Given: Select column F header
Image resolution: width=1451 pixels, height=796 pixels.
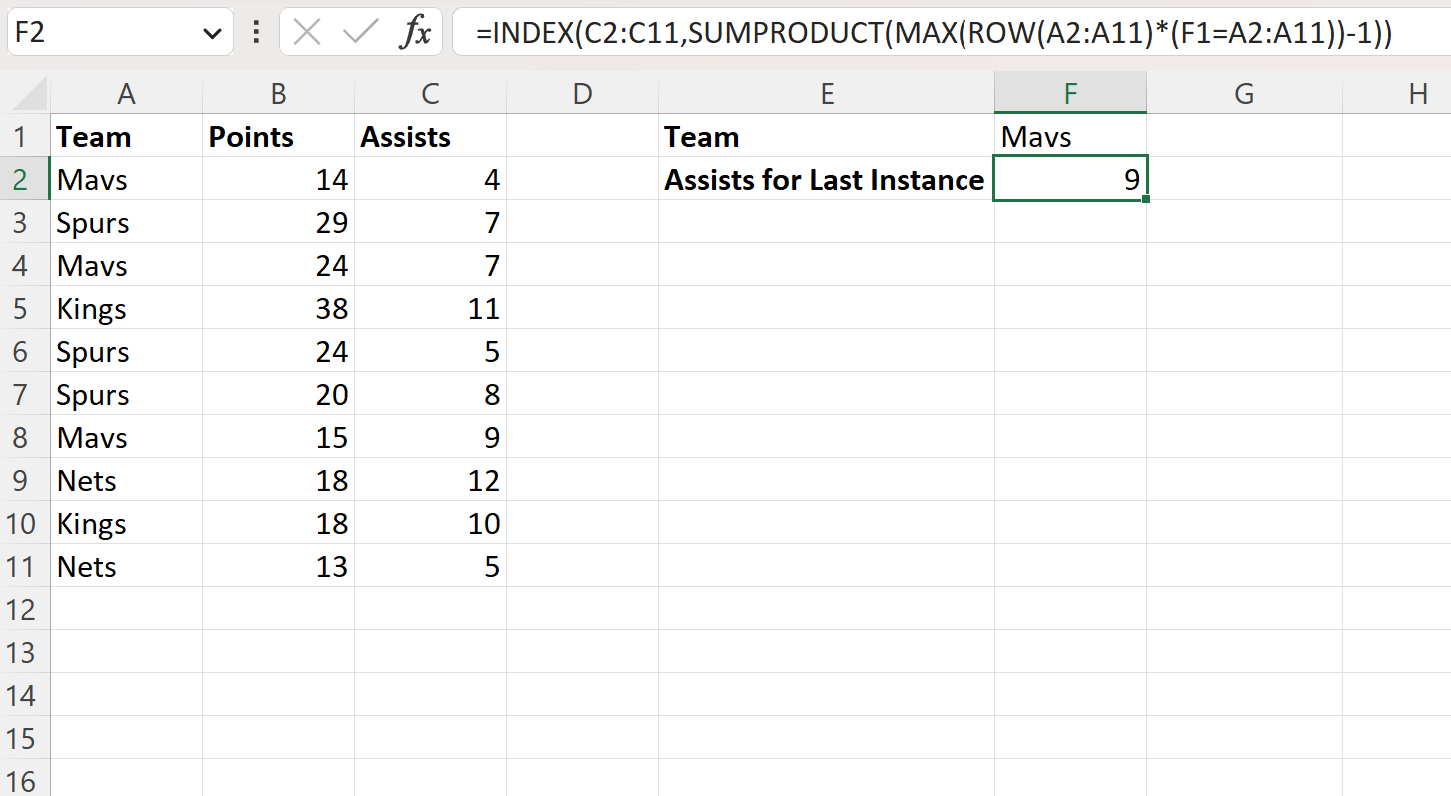Looking at the screenshot, I should click(1070, 92).
